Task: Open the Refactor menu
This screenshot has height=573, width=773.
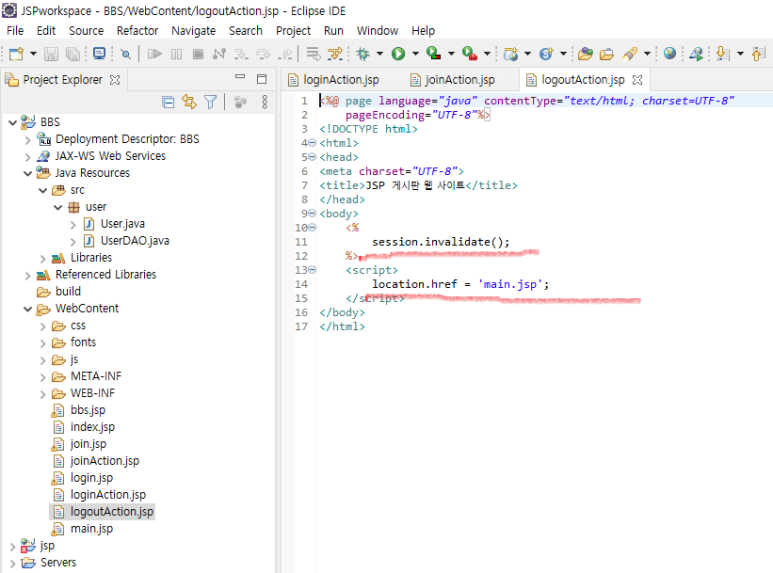Action: click(137, 31)
